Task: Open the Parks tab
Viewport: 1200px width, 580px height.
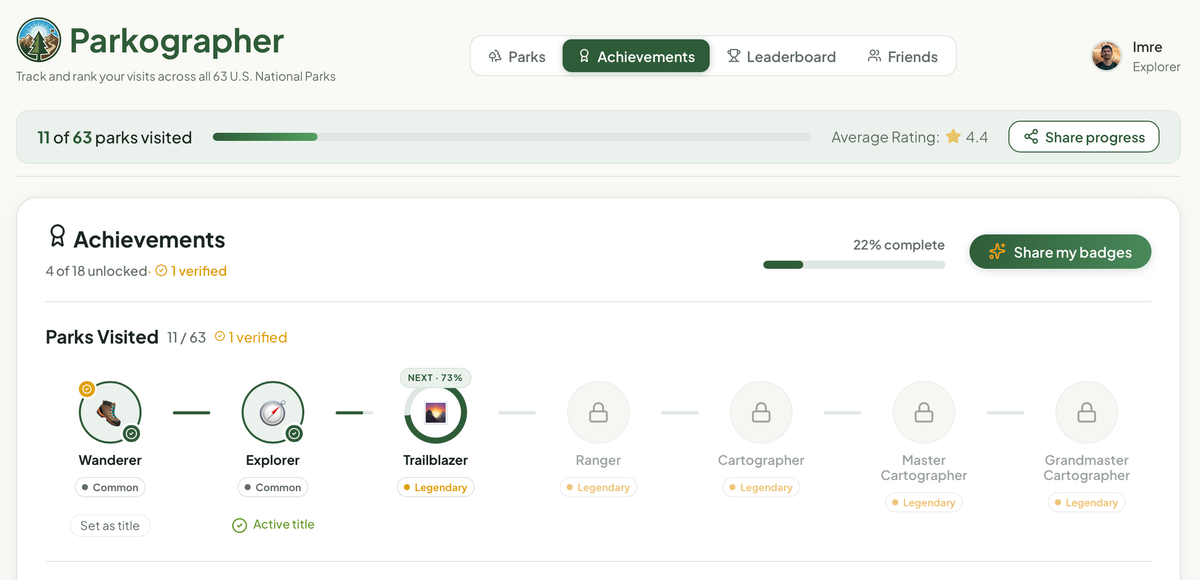Action: 517,56
